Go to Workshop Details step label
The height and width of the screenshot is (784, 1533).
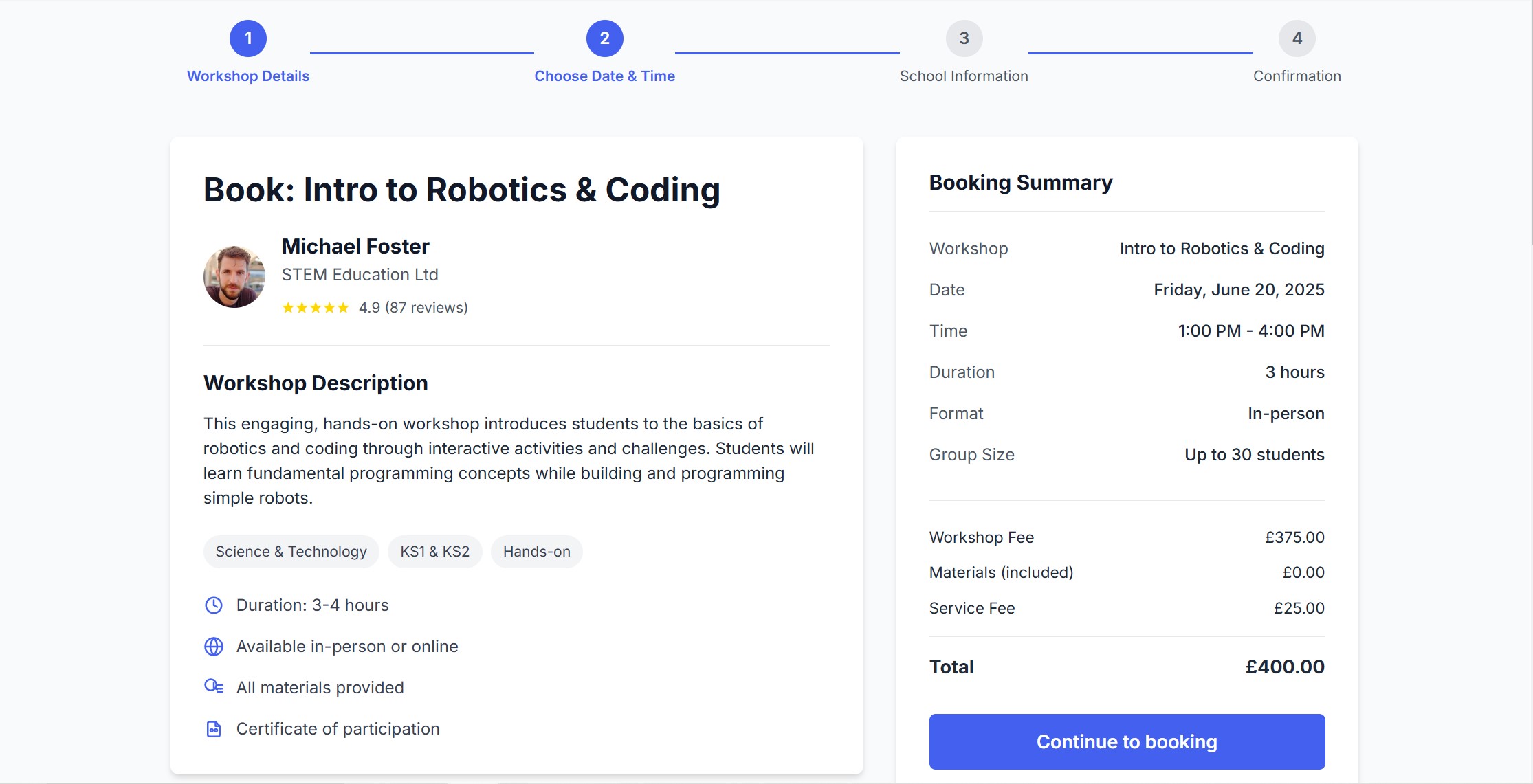[248, 76]
